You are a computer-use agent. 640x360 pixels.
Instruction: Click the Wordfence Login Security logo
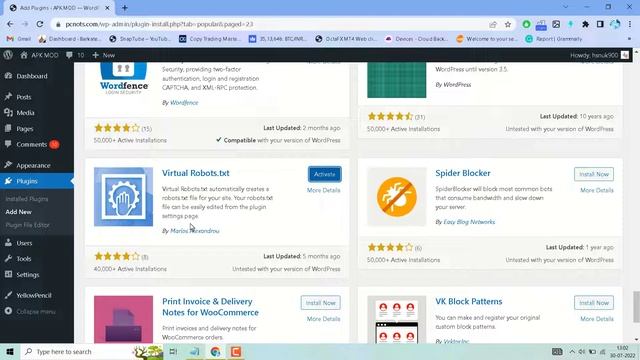pyautogui.click(x=123, y=79)
